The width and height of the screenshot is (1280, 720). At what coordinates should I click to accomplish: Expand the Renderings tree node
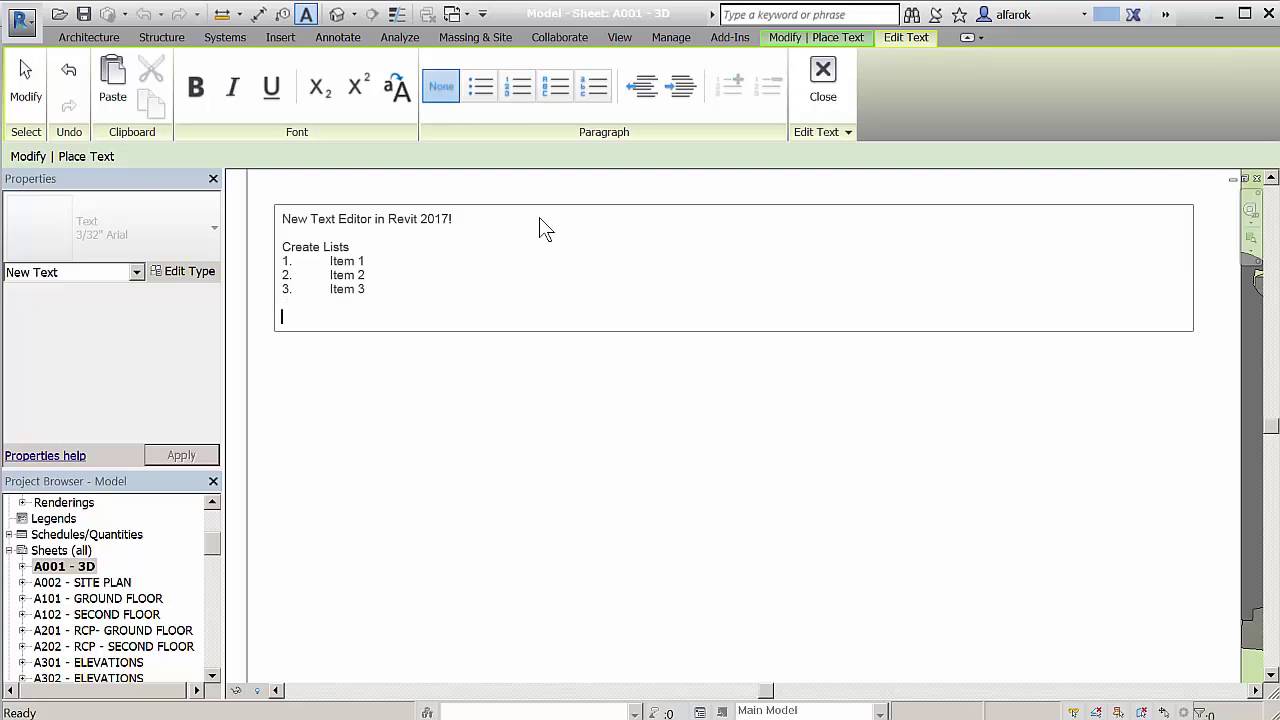22,502
